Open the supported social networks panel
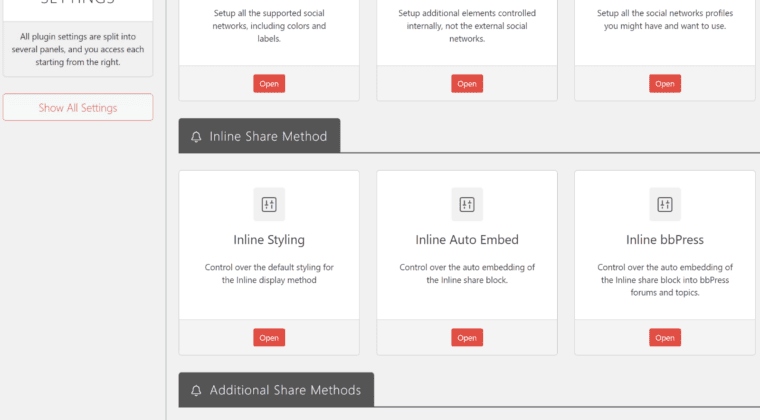 coord(269,83)
